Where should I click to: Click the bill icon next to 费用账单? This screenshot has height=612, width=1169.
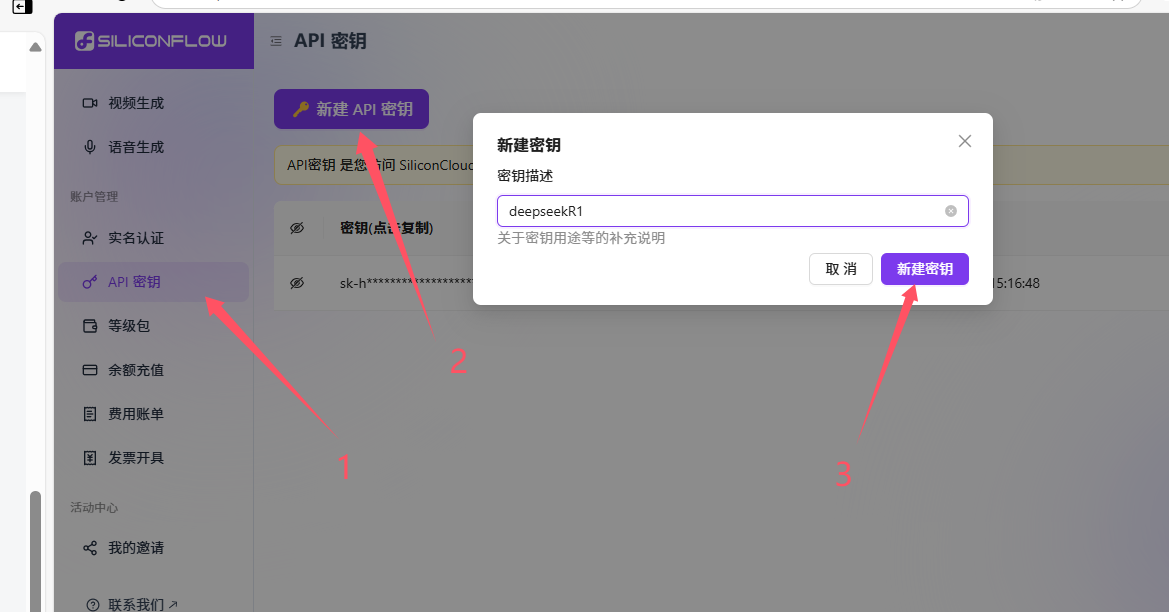click(89, 414)
